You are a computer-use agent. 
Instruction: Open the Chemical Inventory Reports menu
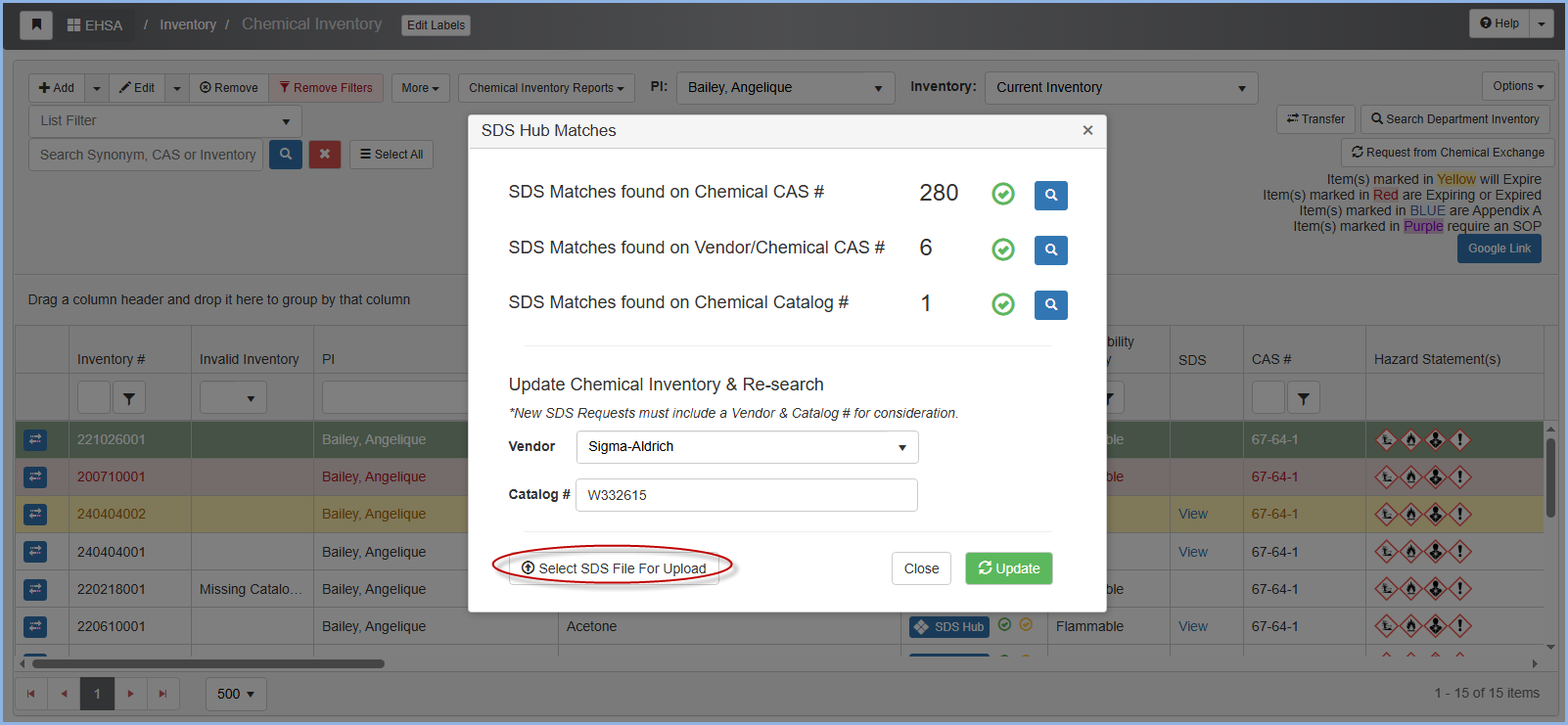(x=545, y=88)
